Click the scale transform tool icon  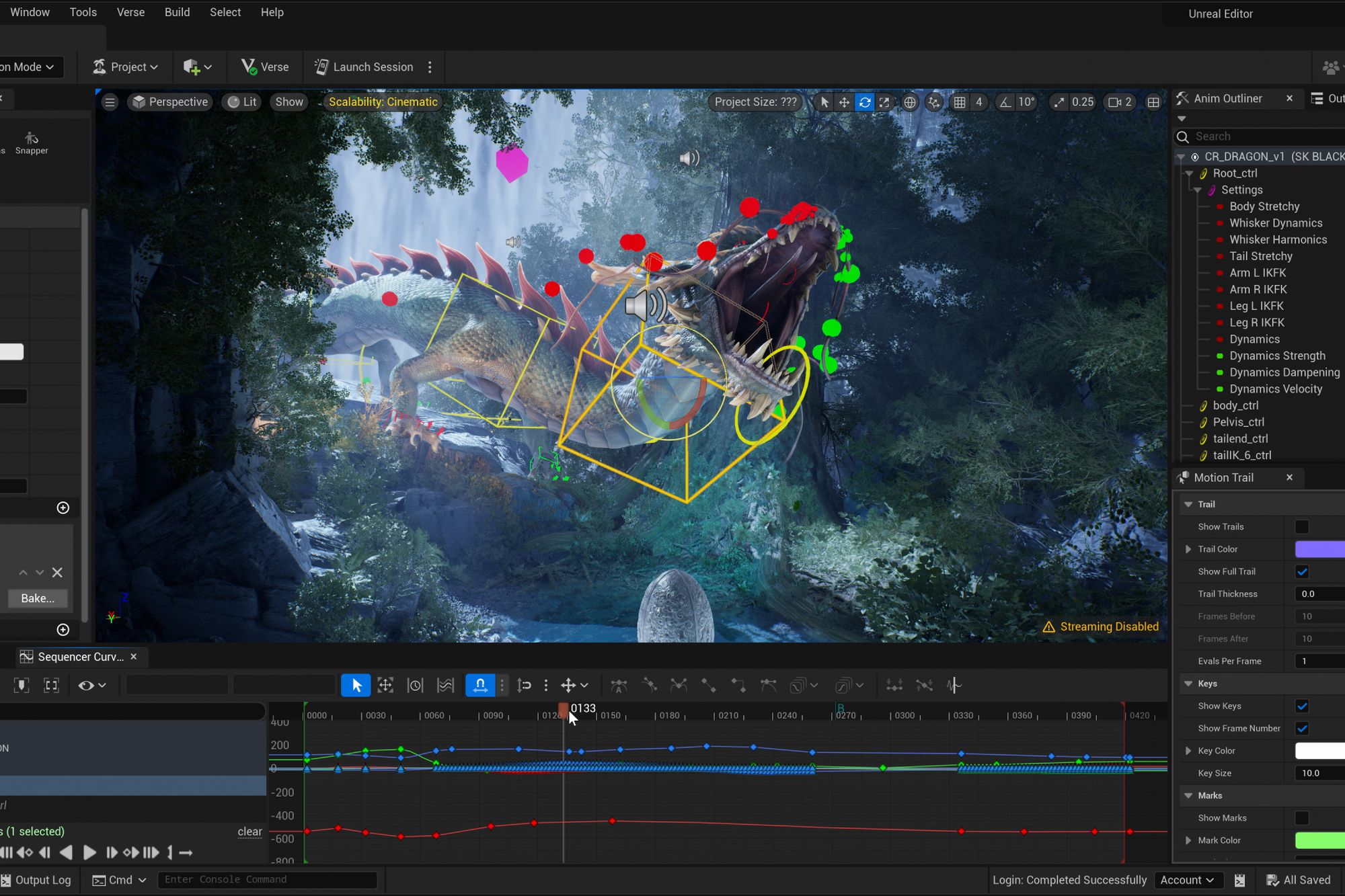[884, 102]
